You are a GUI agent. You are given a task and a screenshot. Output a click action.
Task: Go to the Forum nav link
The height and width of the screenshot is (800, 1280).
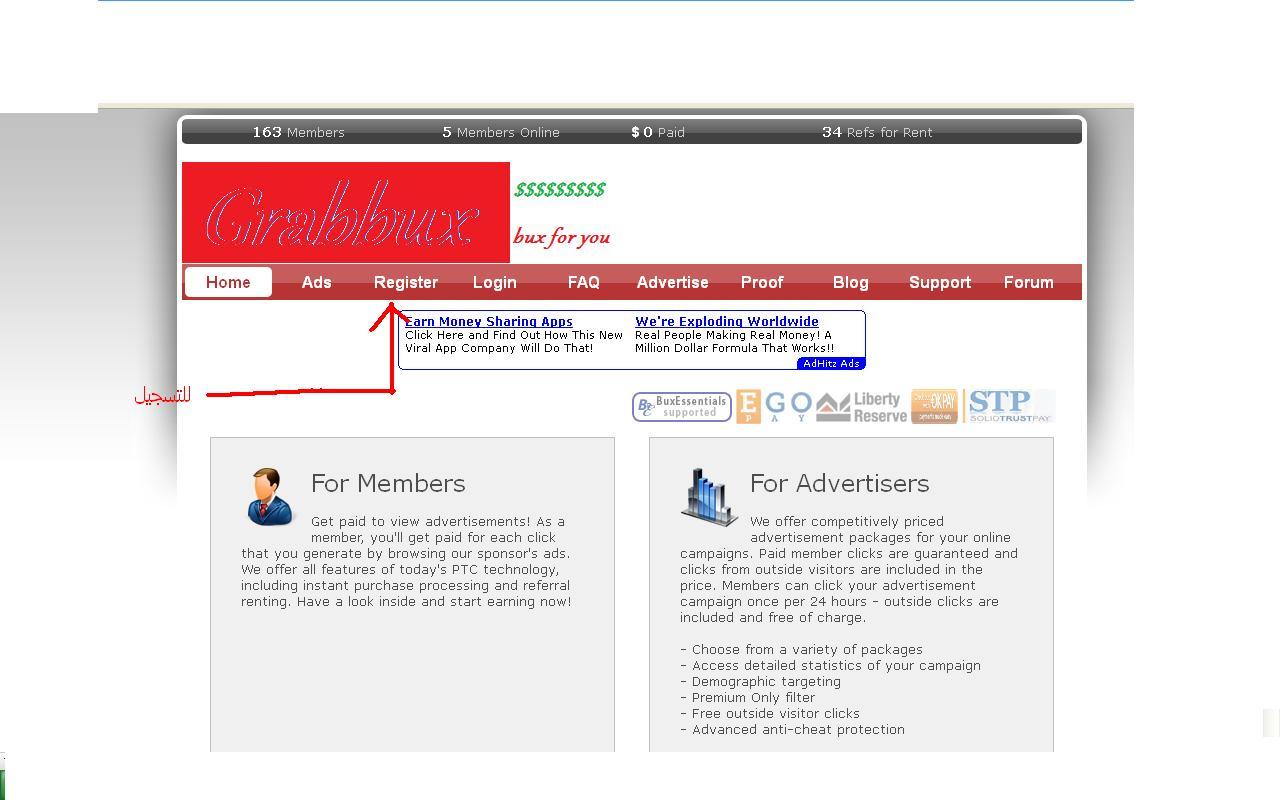(x=1028, y=282)
